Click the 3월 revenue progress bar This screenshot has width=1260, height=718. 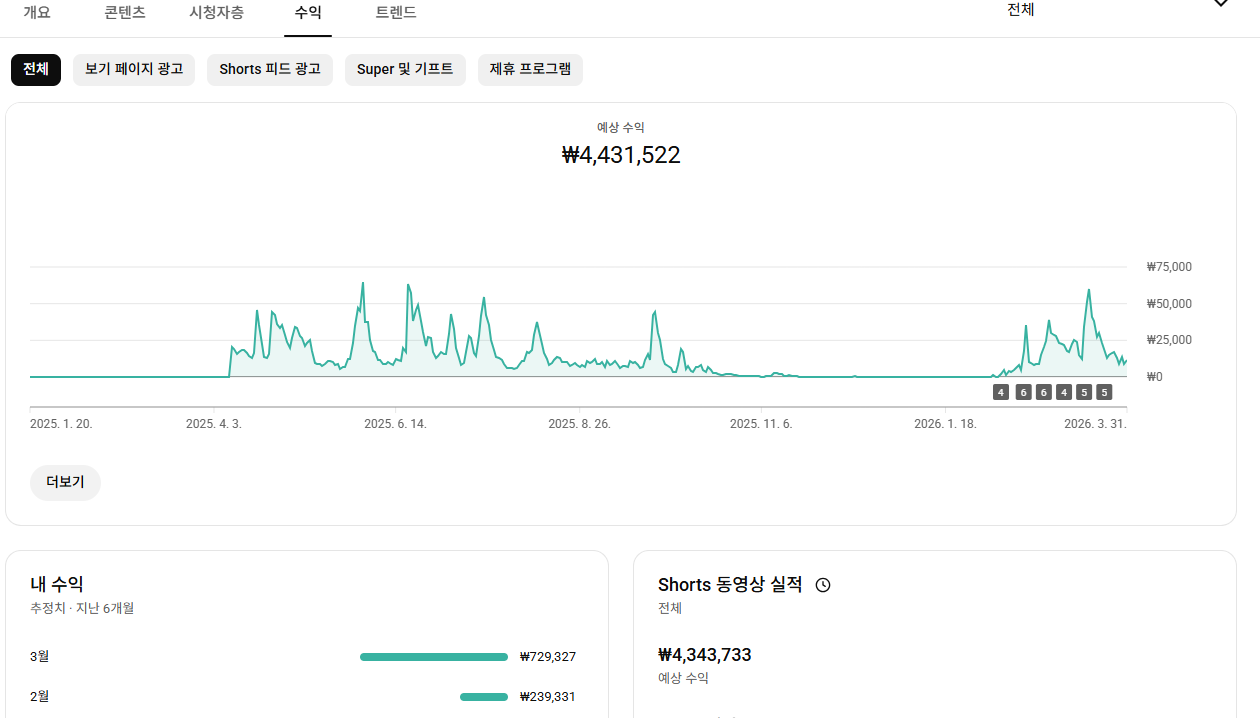434,657
